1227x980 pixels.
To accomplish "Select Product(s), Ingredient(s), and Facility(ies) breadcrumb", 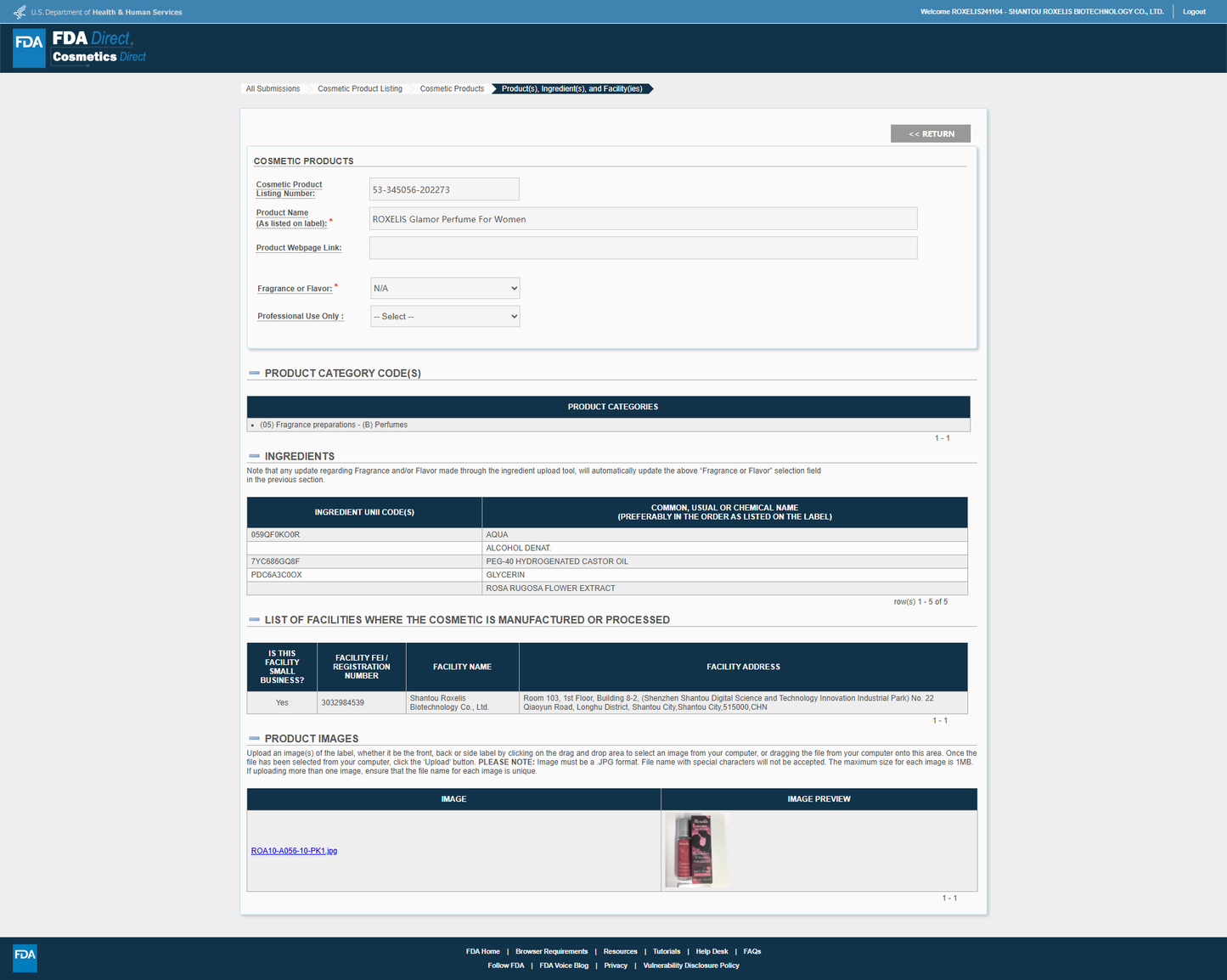I will coord(572,88).
